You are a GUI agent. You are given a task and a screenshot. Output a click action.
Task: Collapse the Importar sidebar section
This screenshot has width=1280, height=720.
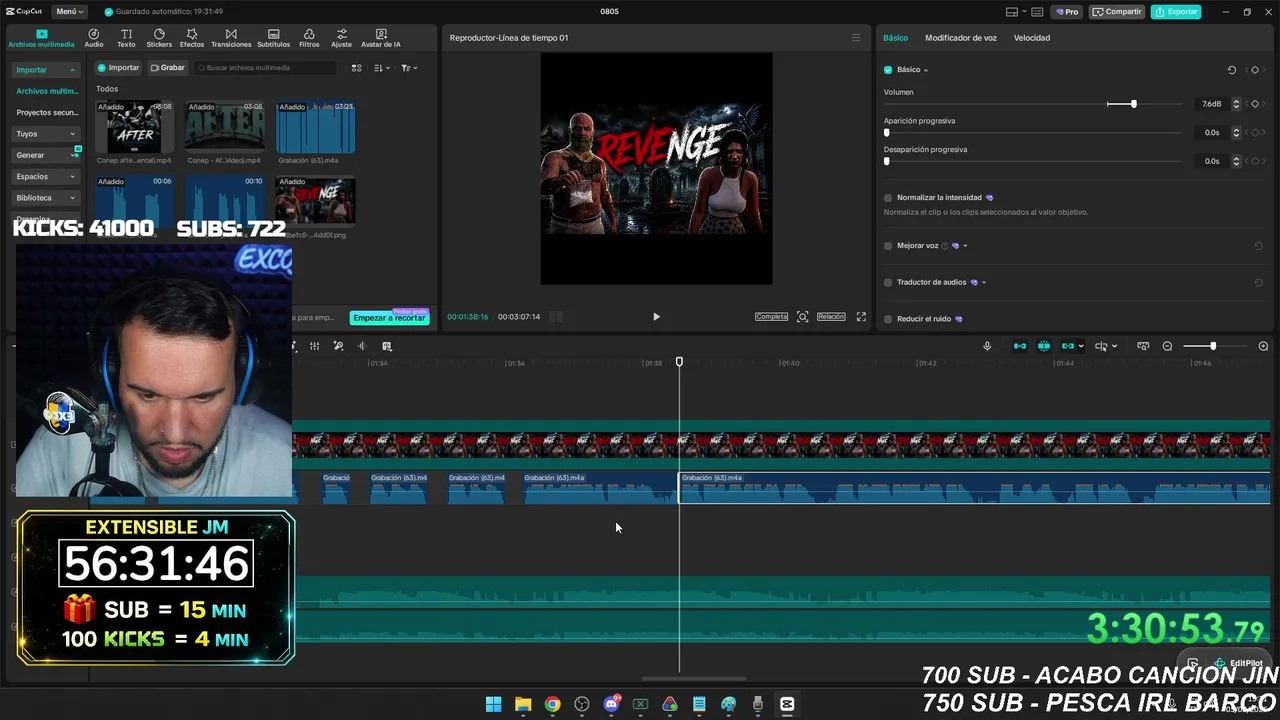pos(72,70)
